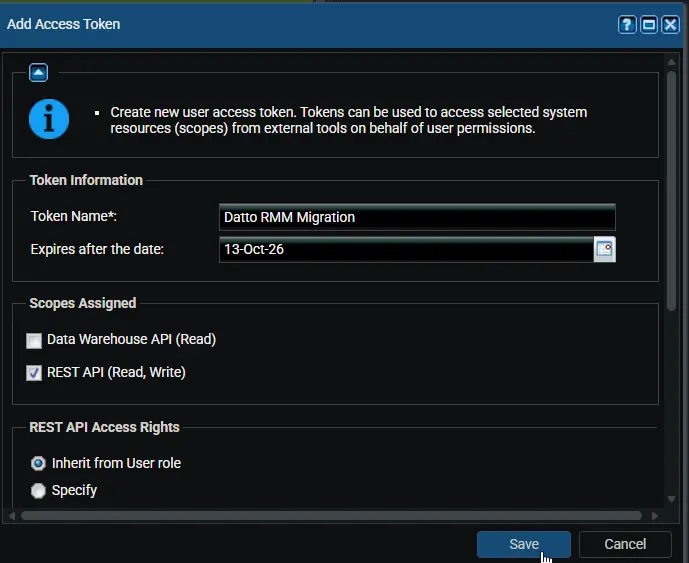This screenshot has height=563, width=689.
Task: Click the Token Name input field
Action: click(417, 217)
